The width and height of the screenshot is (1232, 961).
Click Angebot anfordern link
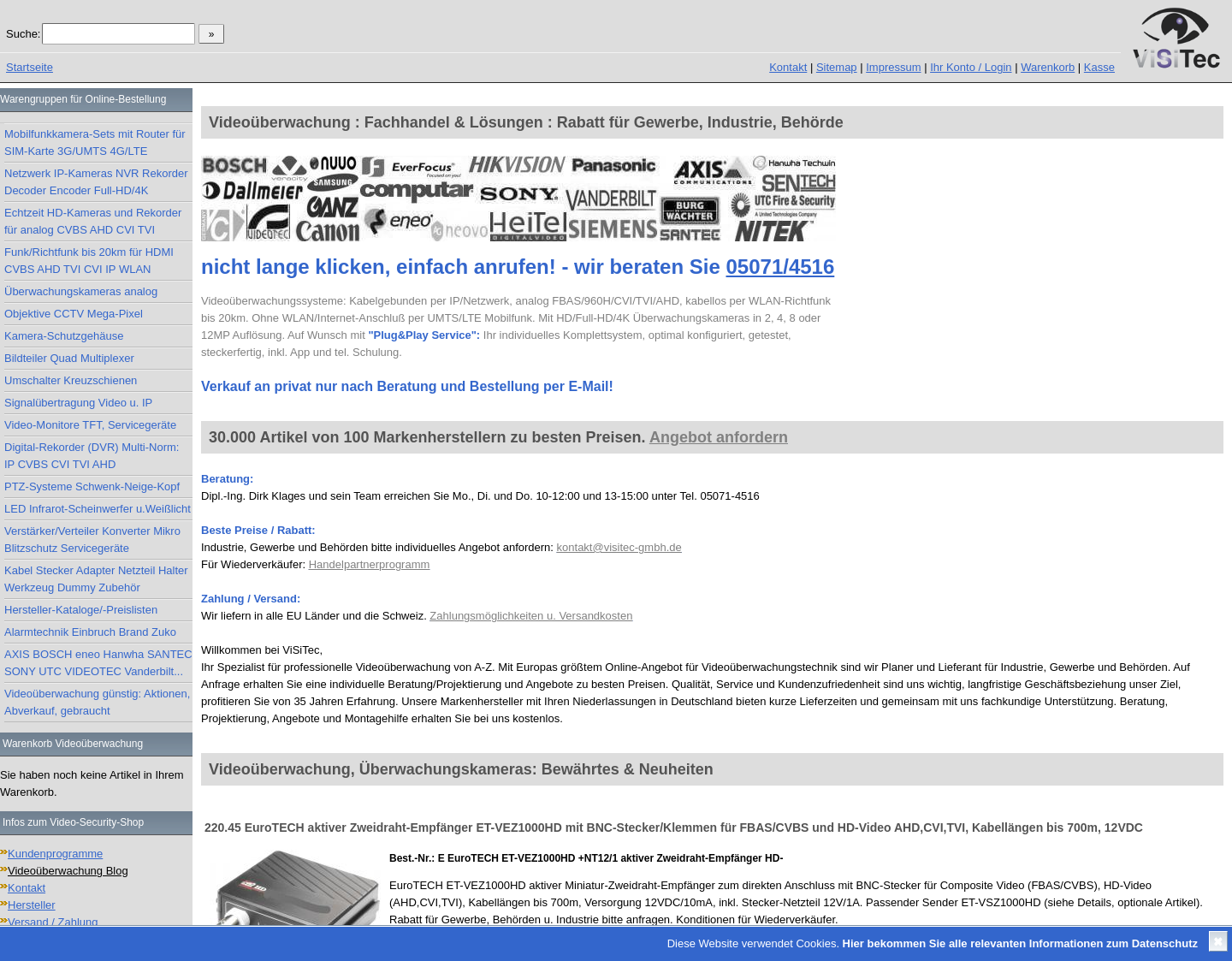[718, 437]
